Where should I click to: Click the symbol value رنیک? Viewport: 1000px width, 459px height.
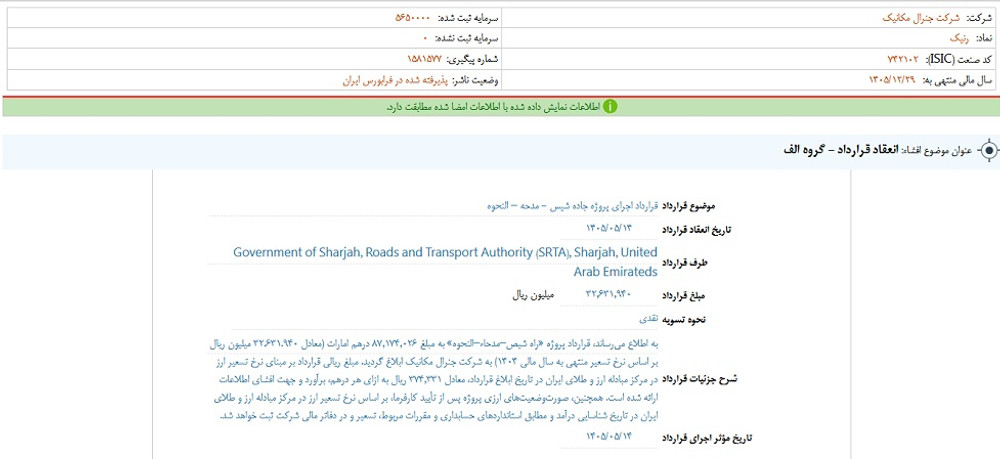point(958,39)
